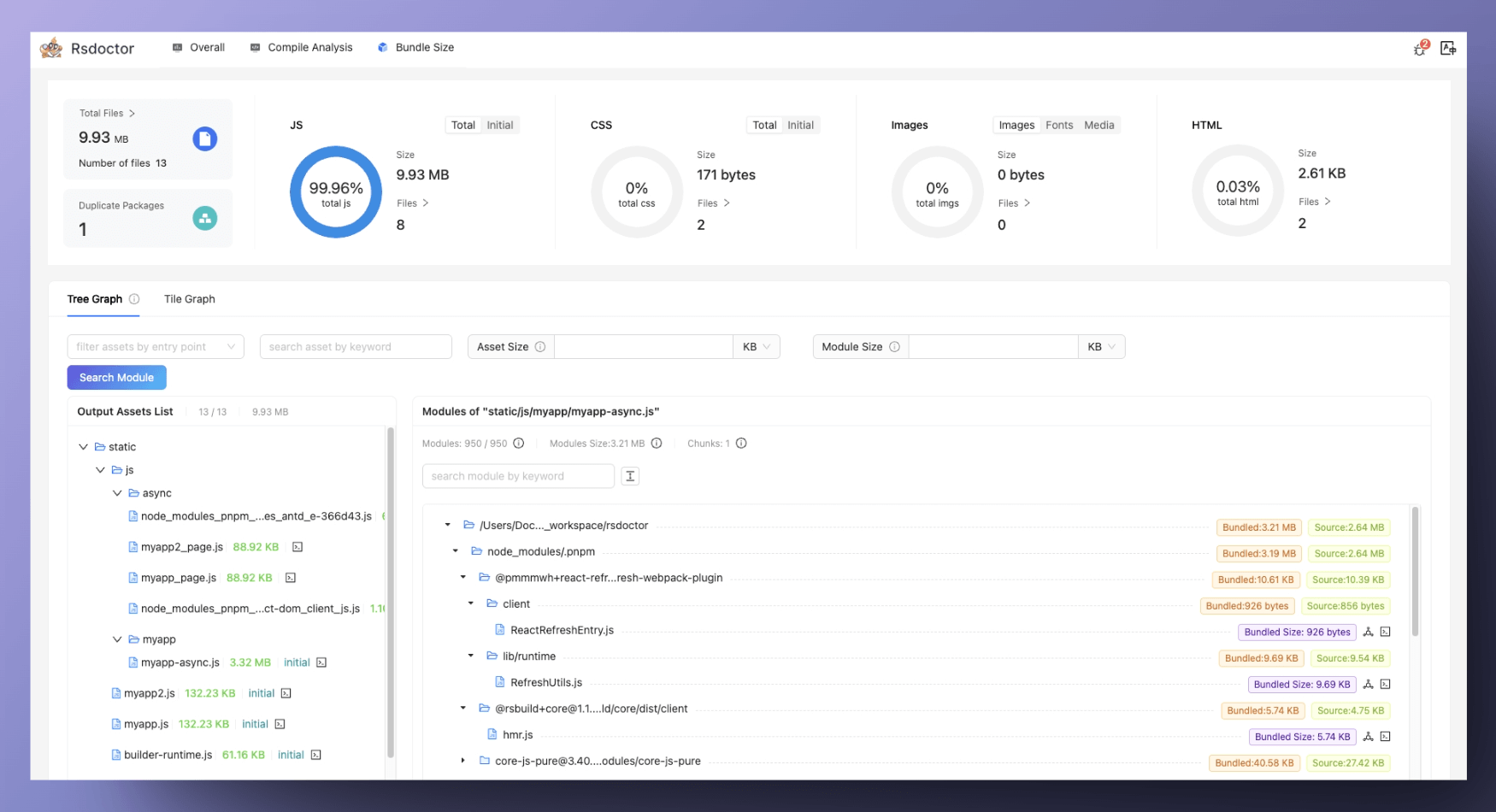Click the green Duplicate Packages icon
The height and width of the screenshot is (812, 1496).
(x=205, y=218)
